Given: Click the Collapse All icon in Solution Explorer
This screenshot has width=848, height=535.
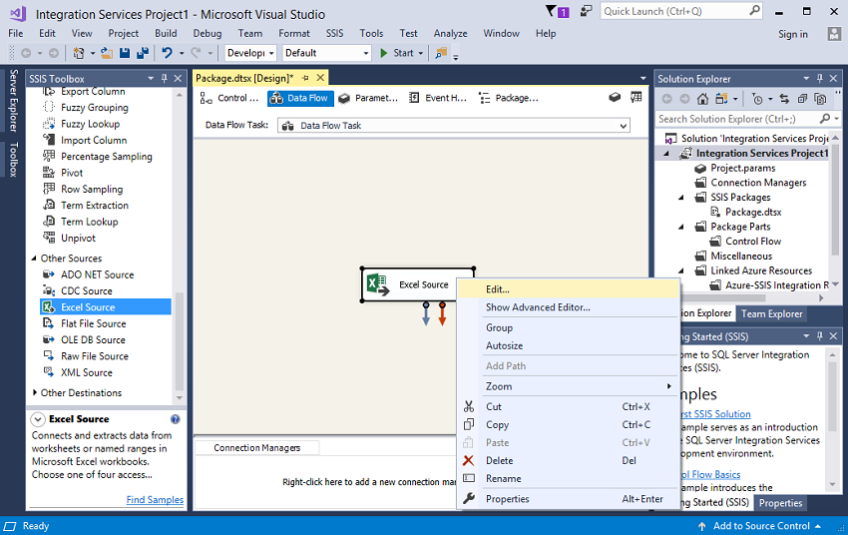Looking at the screenshot, I should pyautogui.click(x=803, y=99).
